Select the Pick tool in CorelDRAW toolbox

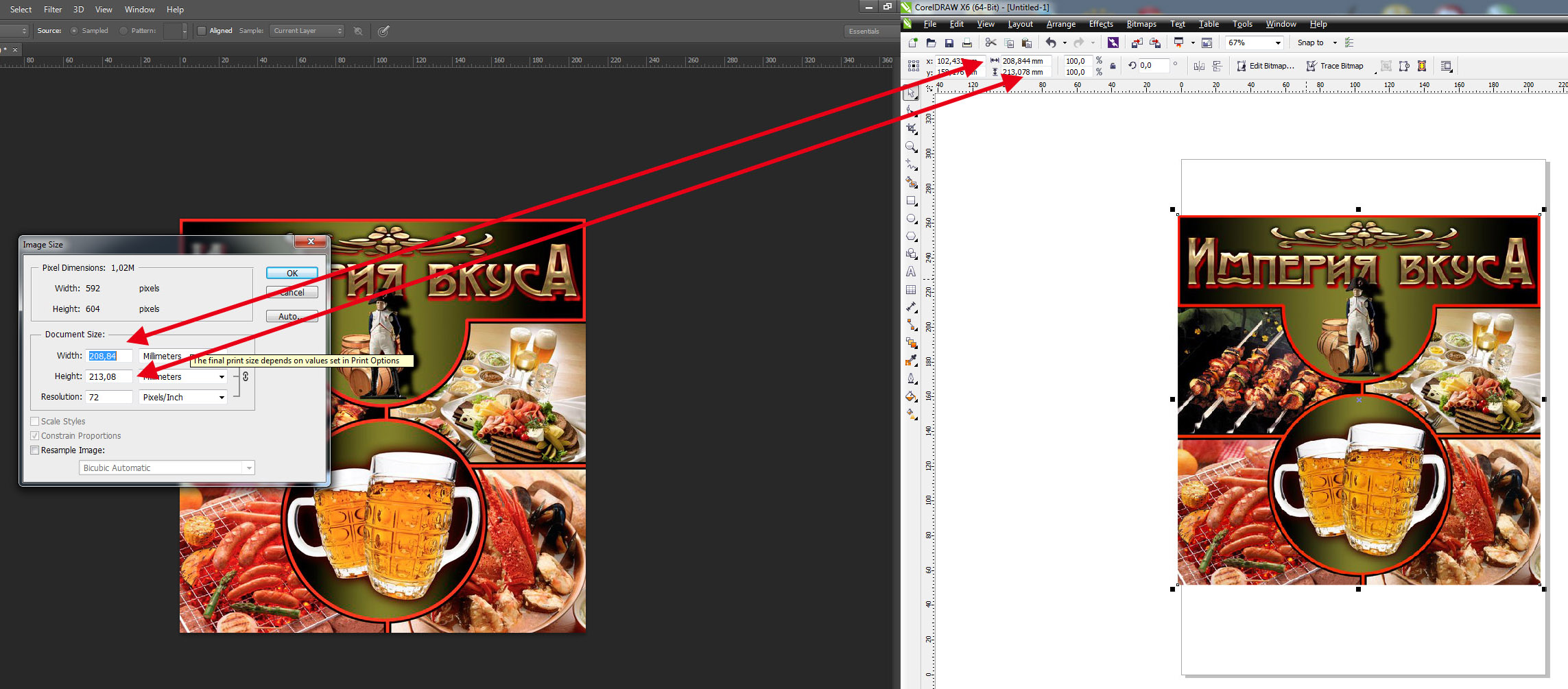911,93
